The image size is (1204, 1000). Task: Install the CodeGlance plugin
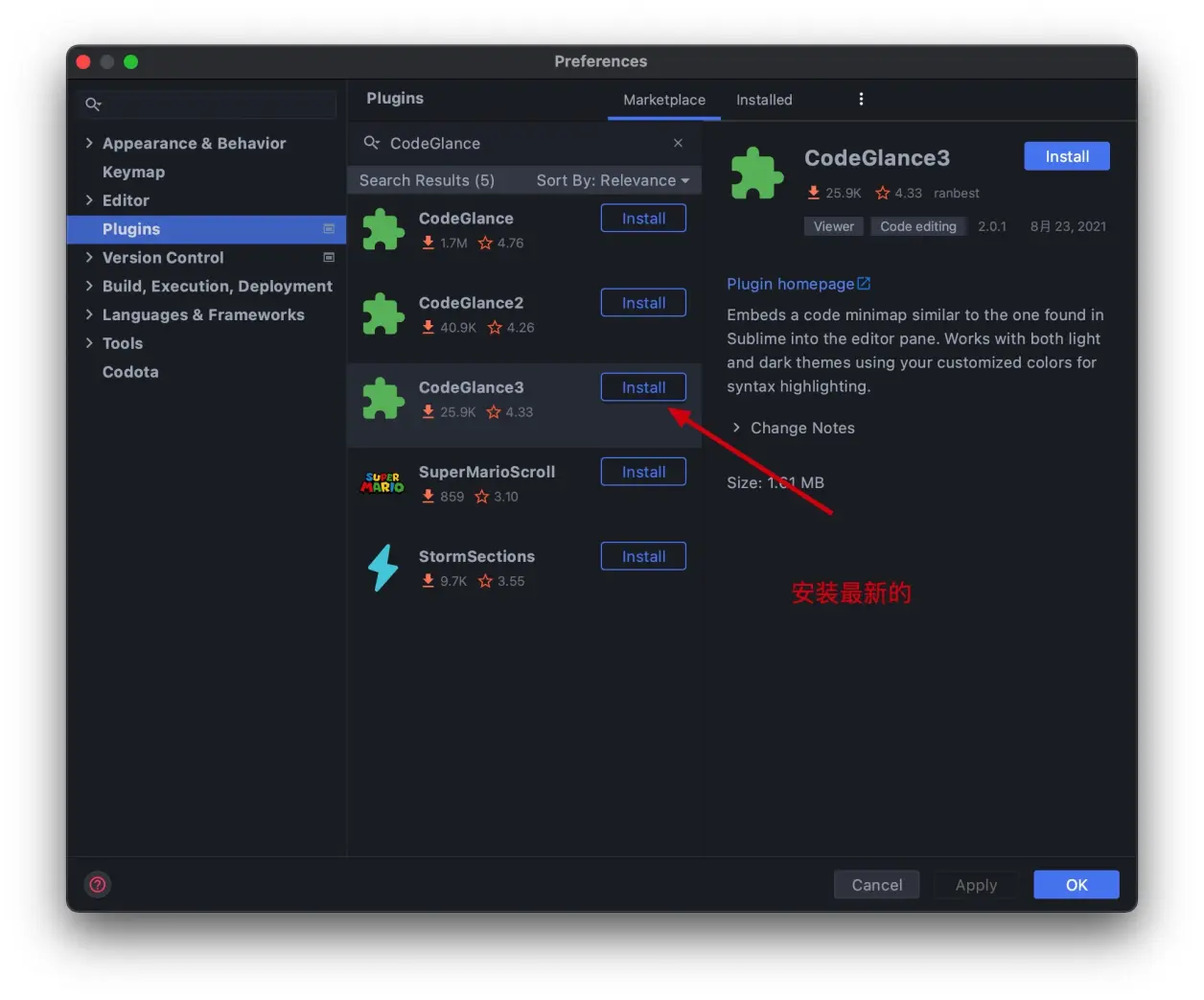pyautogui.click(x=643, y=218)
